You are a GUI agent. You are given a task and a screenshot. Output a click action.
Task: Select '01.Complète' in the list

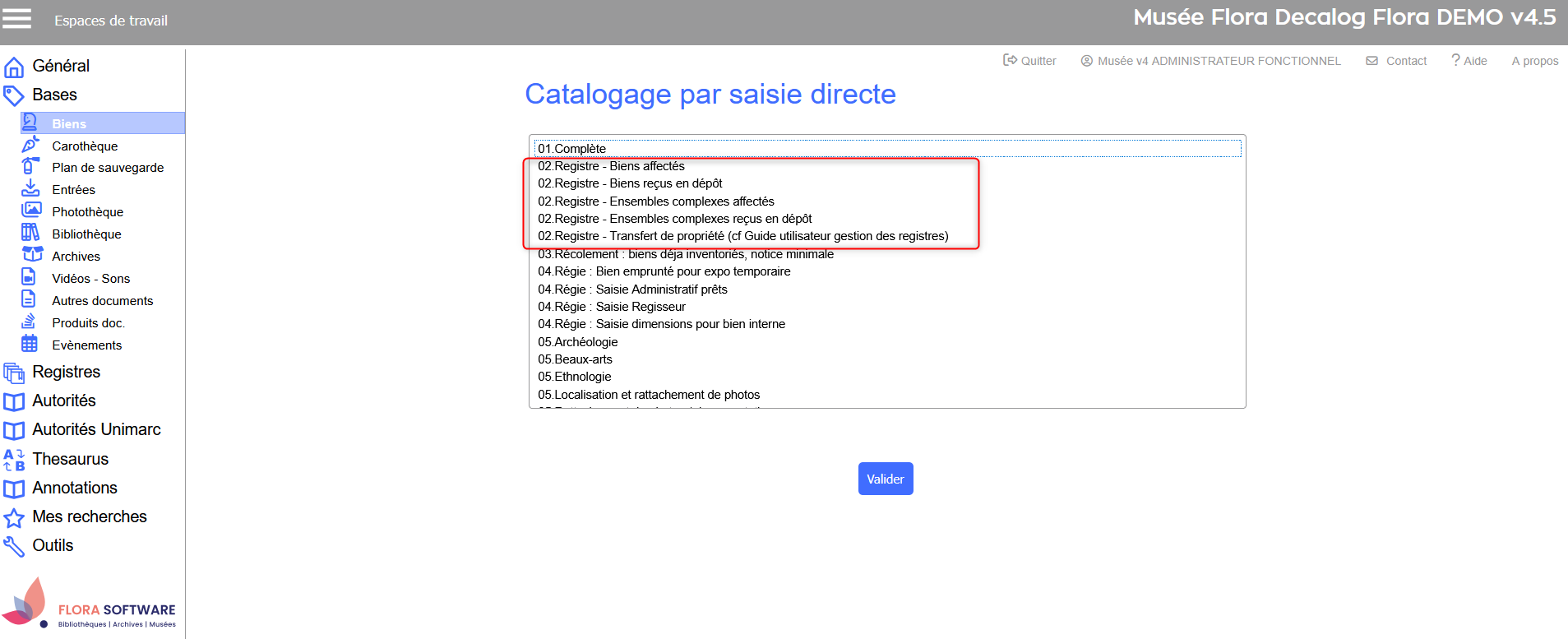[x=572, y=149]
